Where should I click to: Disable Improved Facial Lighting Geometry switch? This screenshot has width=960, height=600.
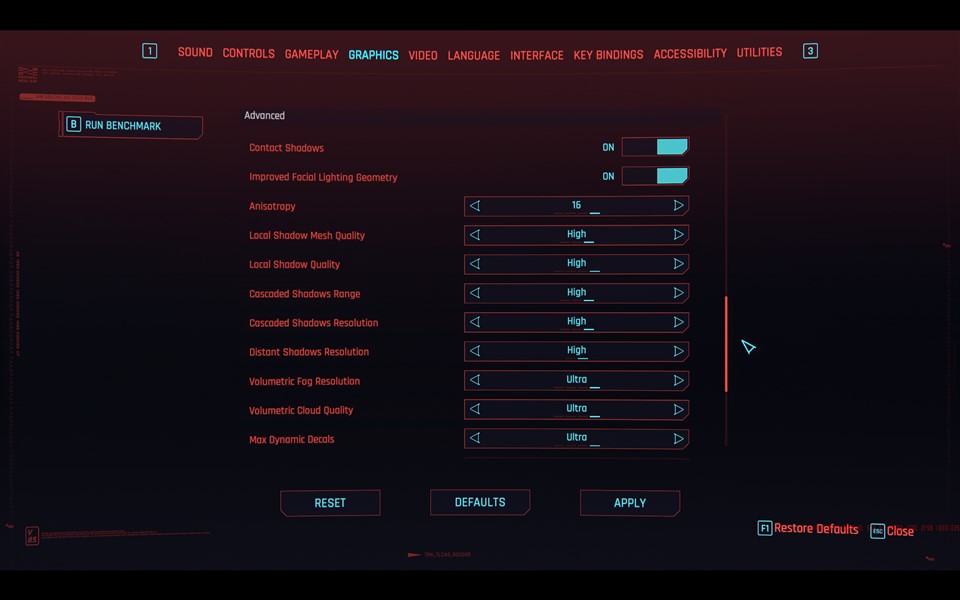coord(655,176)
